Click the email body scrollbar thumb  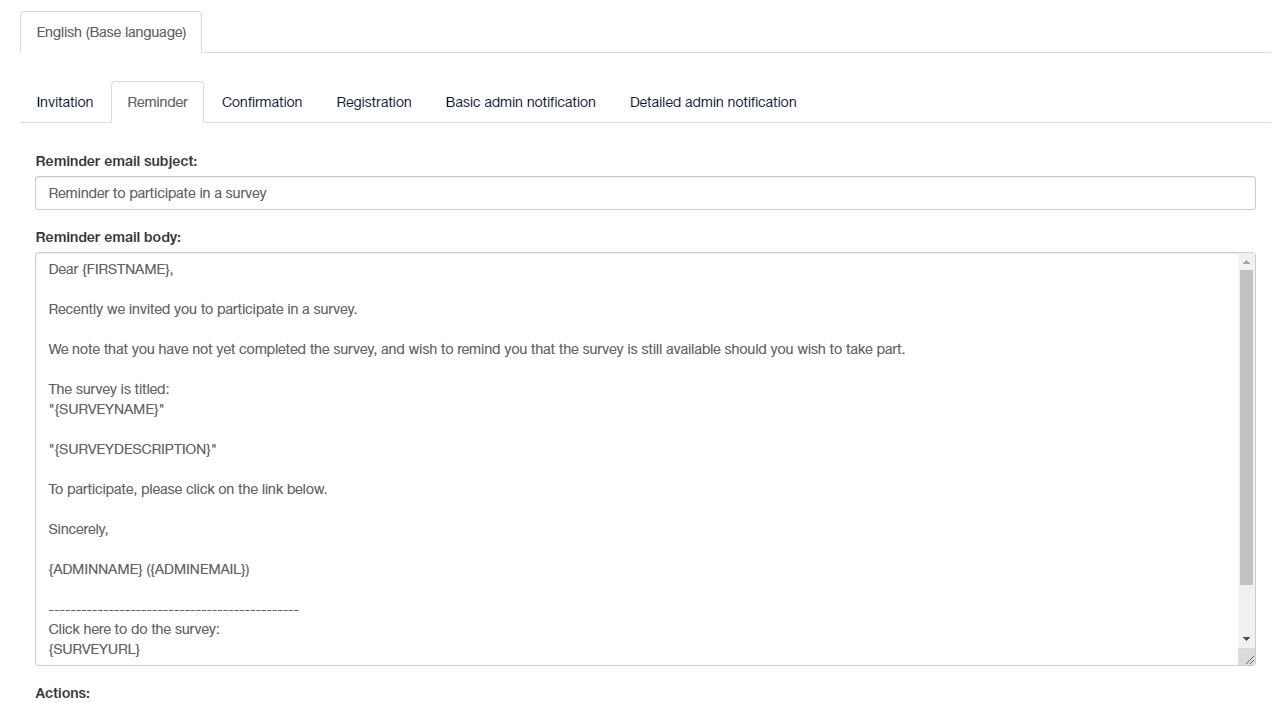click(1246, 427)
